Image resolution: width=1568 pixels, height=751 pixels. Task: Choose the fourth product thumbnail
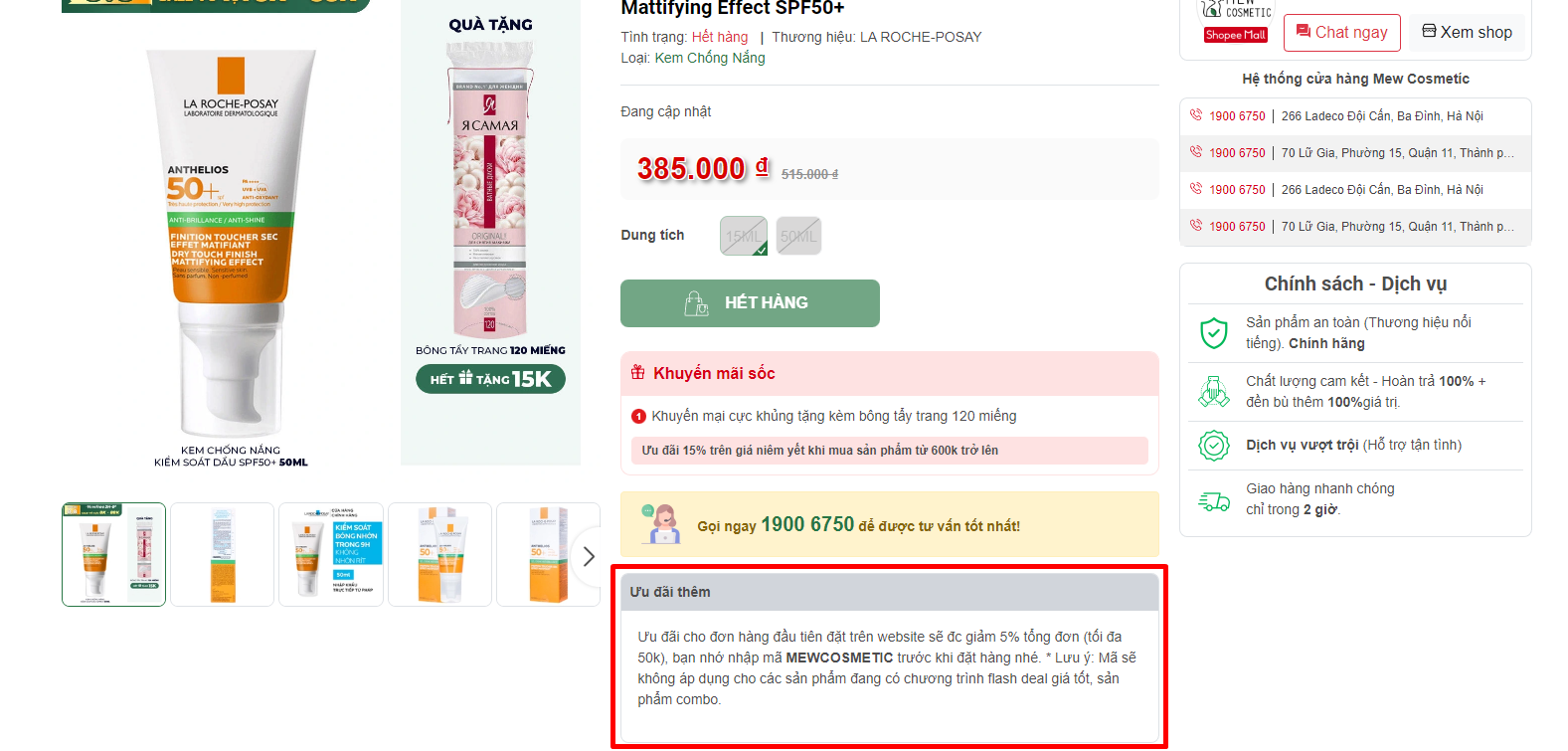click(x=439, y=554)
